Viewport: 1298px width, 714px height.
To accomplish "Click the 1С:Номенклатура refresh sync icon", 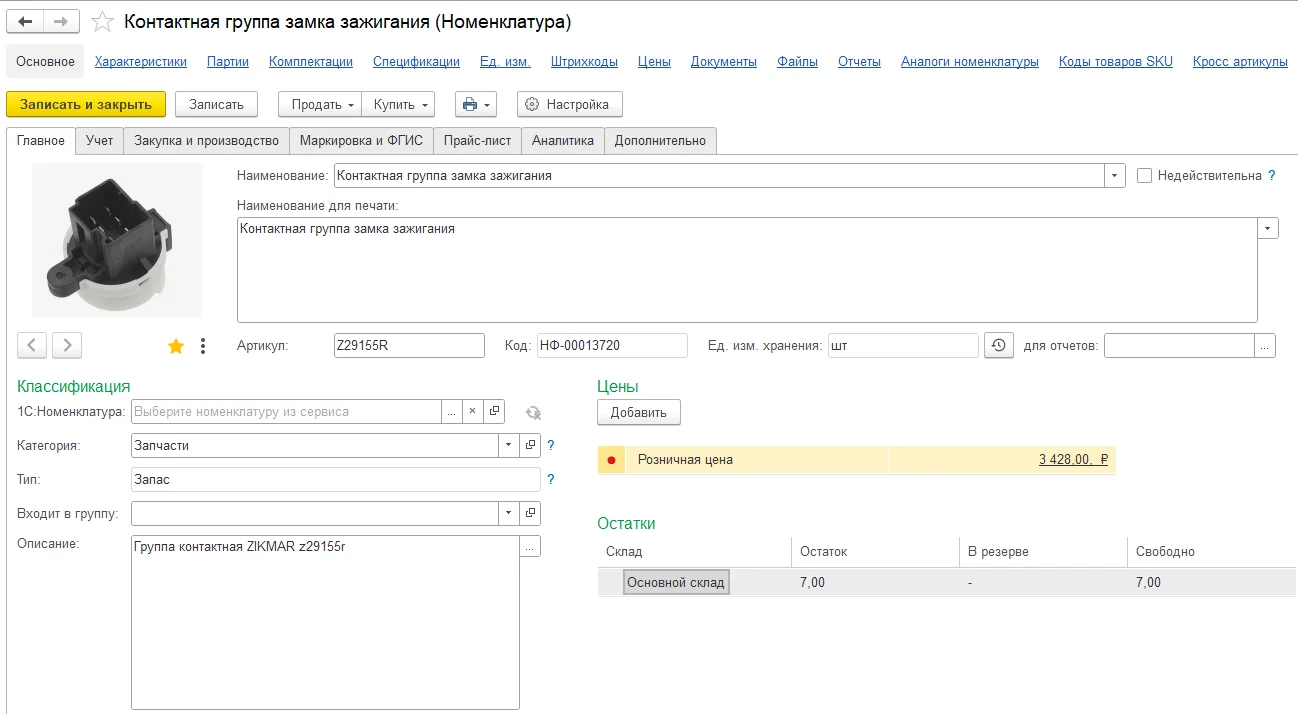I will pyautogui.click(x=533, y=412).
